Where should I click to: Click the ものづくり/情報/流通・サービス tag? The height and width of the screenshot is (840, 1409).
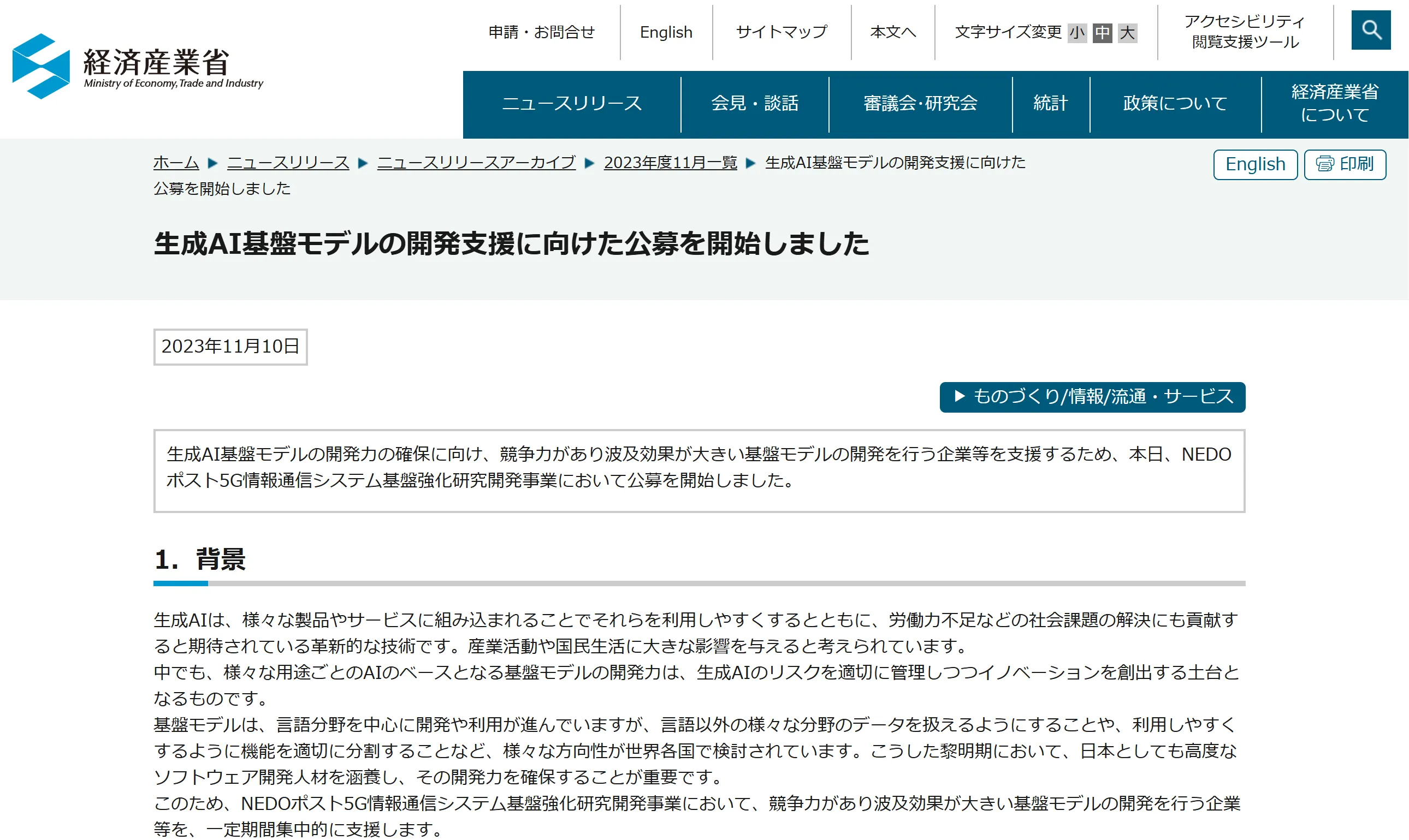pos(1092,397)
